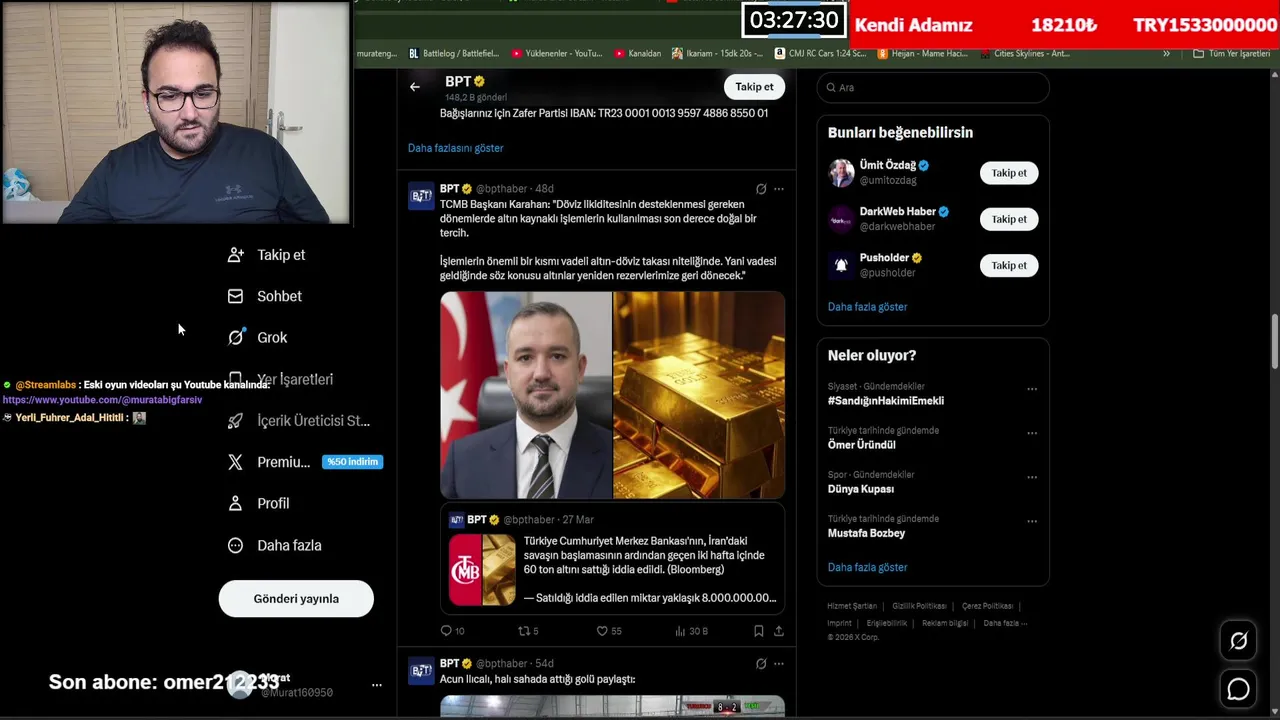The image size is (1280, 720).
Task: Open BPT avatar on Acun Ilıcalı post
Action: pos(421,669)
